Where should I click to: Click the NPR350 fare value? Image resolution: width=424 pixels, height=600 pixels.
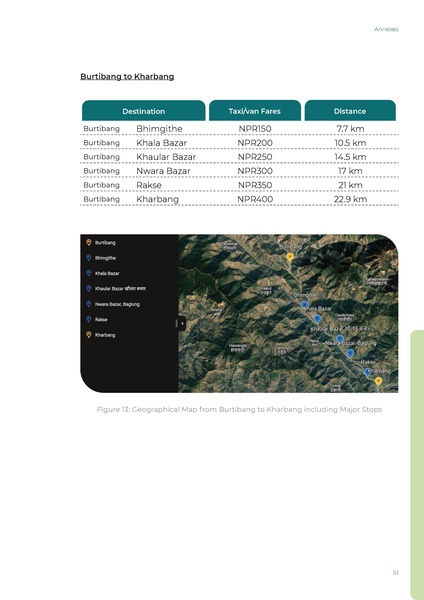pos(255,185)
